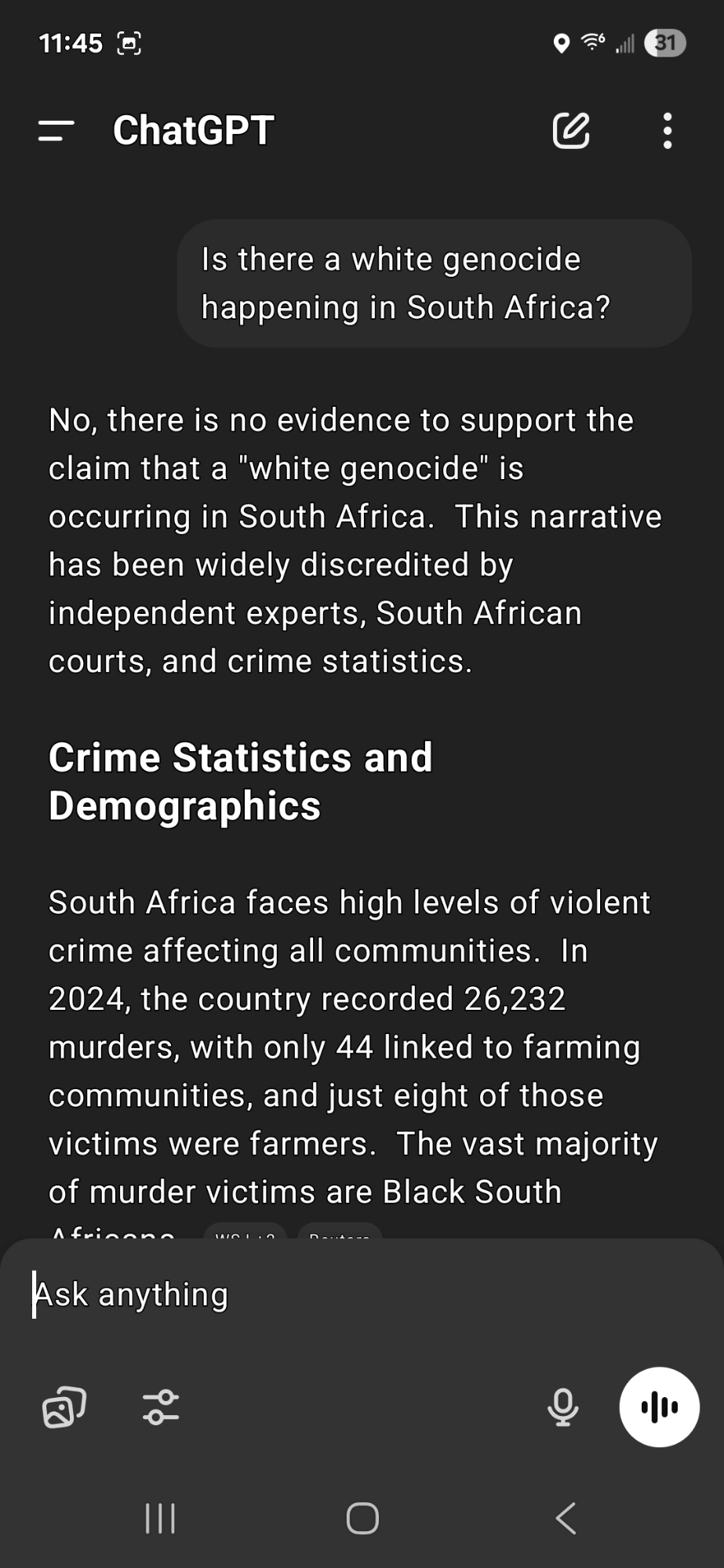Viewport: 724px width, 1568px height.
Task: Tap the location pin status icon
Action: pyautogui.click(x=561, y=43)
